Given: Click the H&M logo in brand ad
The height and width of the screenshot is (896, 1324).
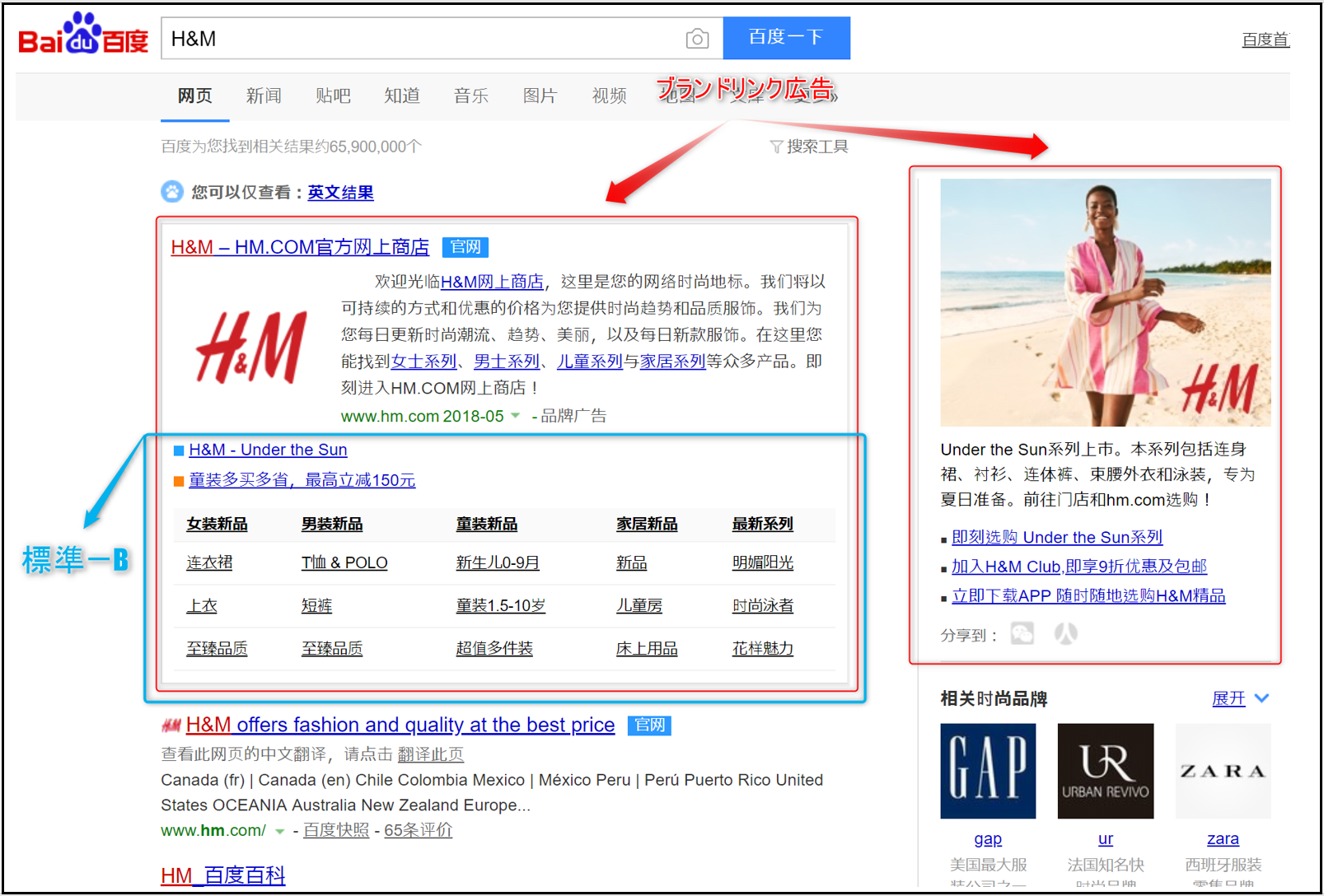Looking at the screenshot, I should pyautogui.click(x=251, y=348).
